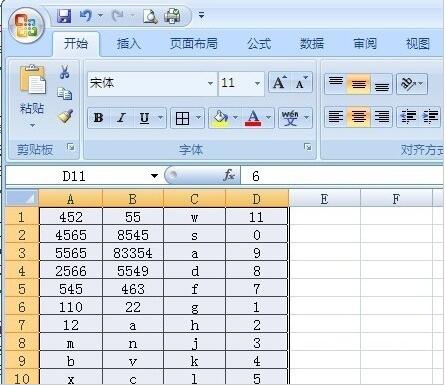This screenshot has height=386, width=446.
Task: Click cell D1 containing 11
Action: 256,217
